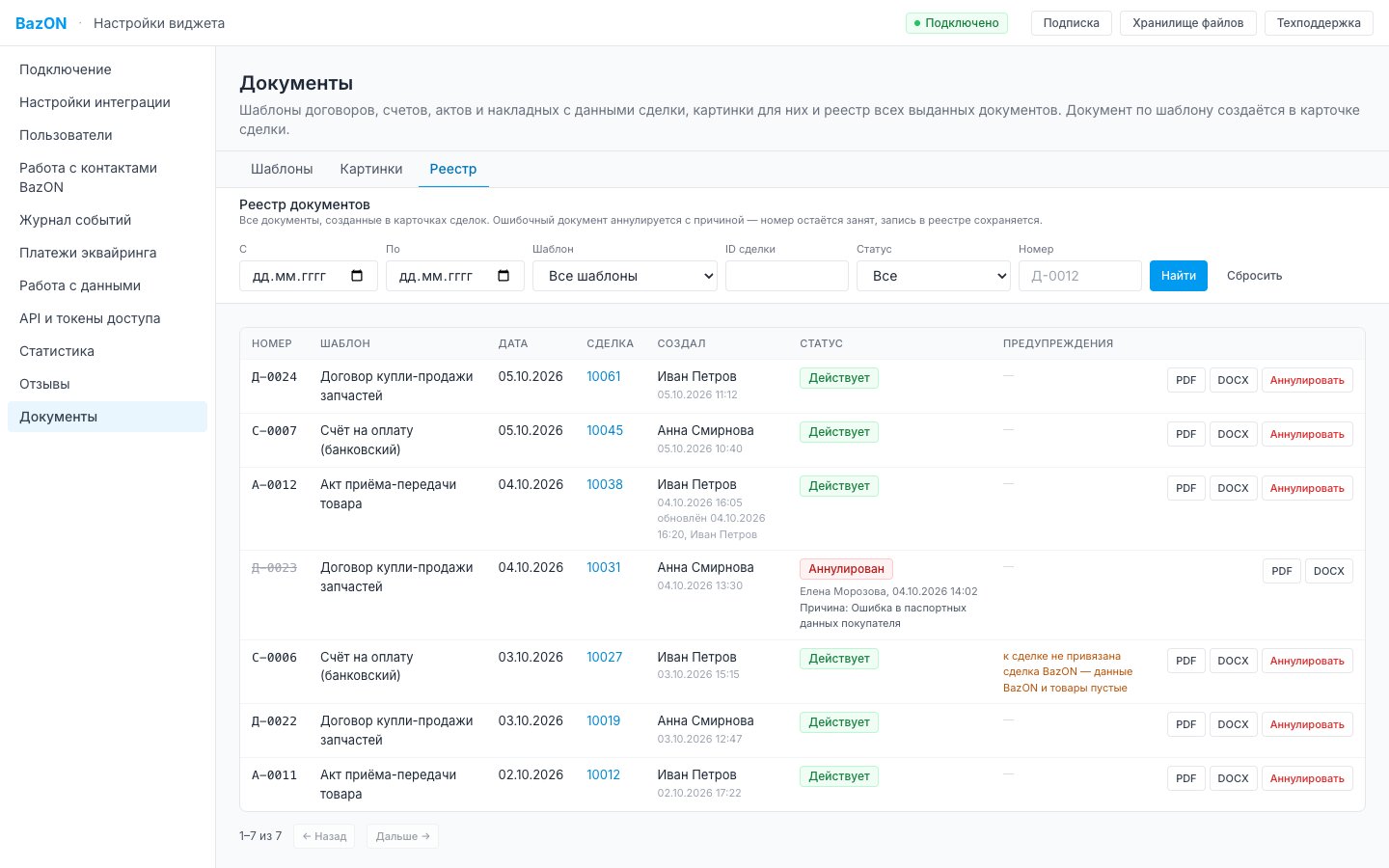The width and height of the screenshot is (1389, 868).
Task: Focus the ID сделки input field
Action: pos(787,276)
